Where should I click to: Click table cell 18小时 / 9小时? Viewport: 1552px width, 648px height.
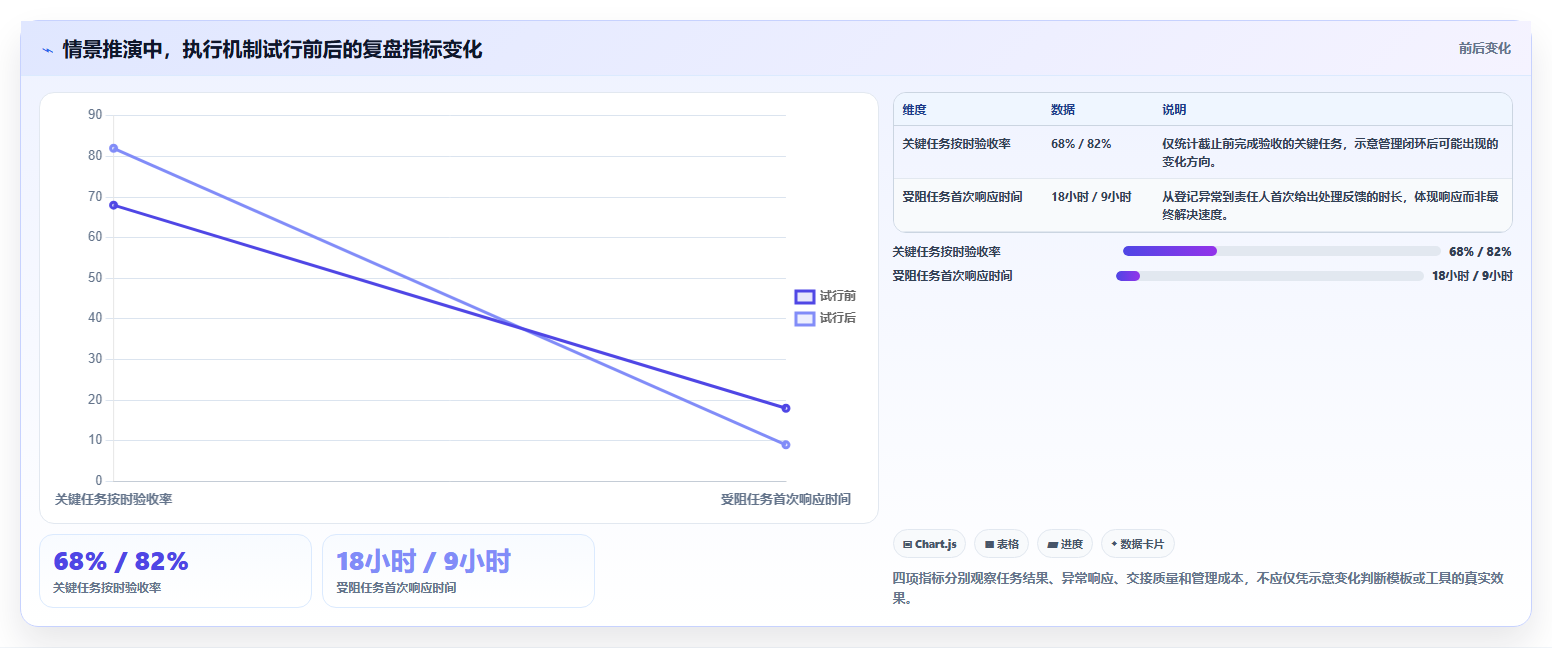[1091, 197]
